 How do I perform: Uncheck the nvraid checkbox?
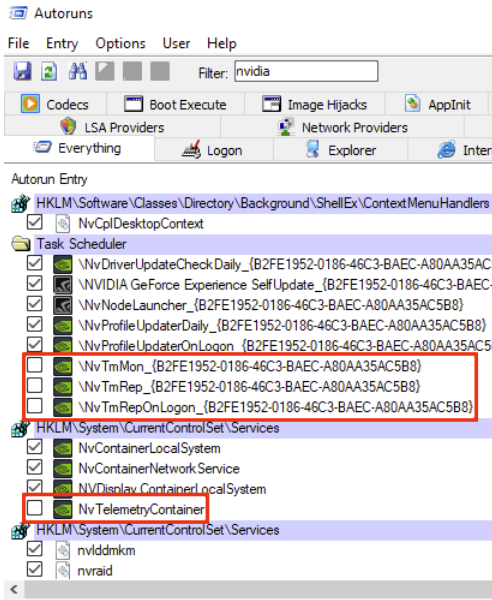[x=34, y=569]
